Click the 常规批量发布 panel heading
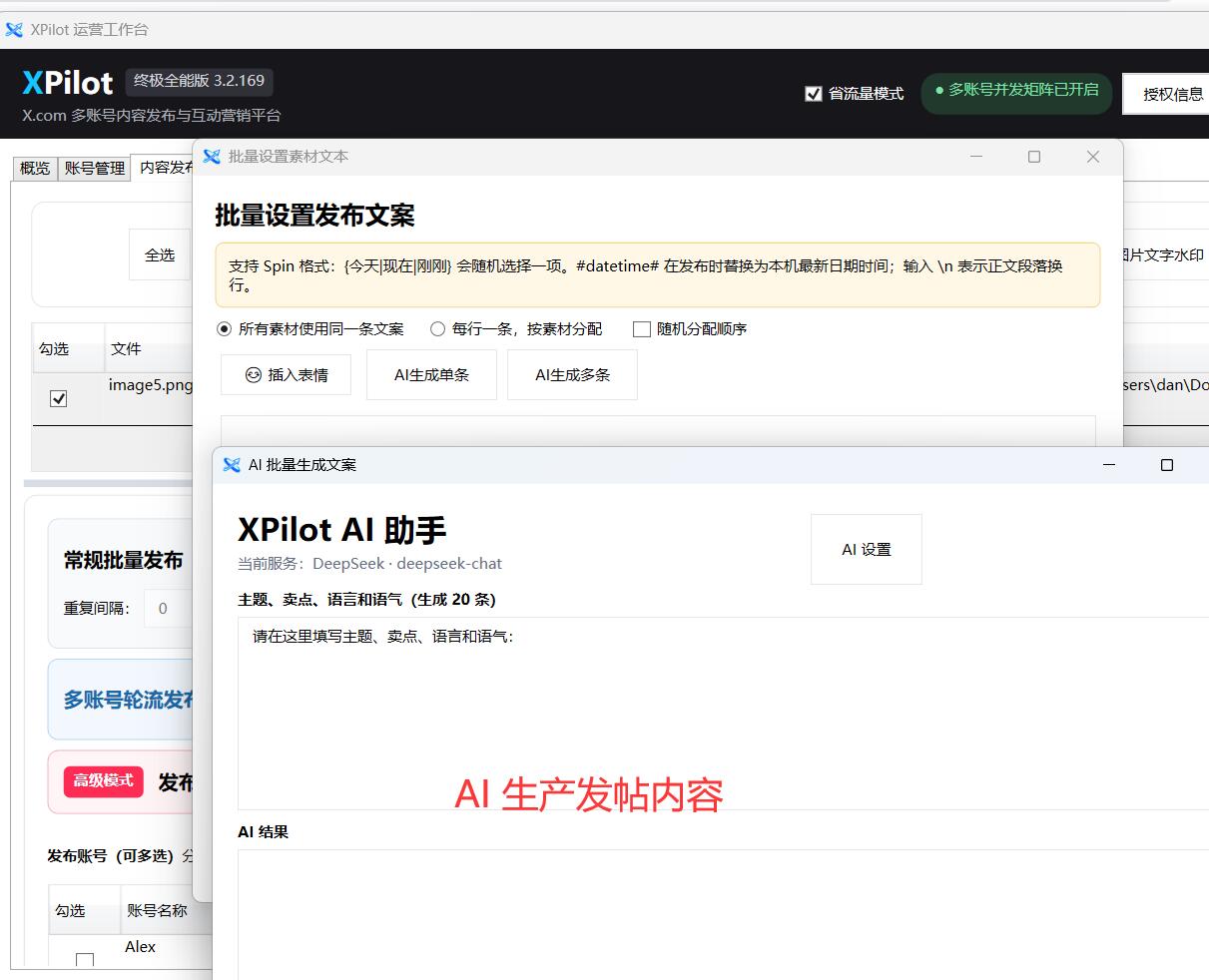 123,561
